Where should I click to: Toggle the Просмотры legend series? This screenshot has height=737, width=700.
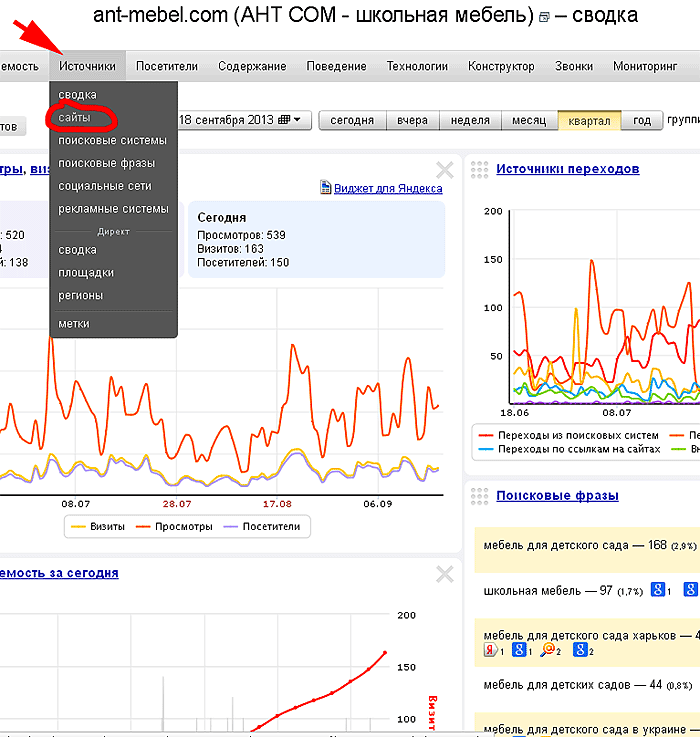(174, 526)
